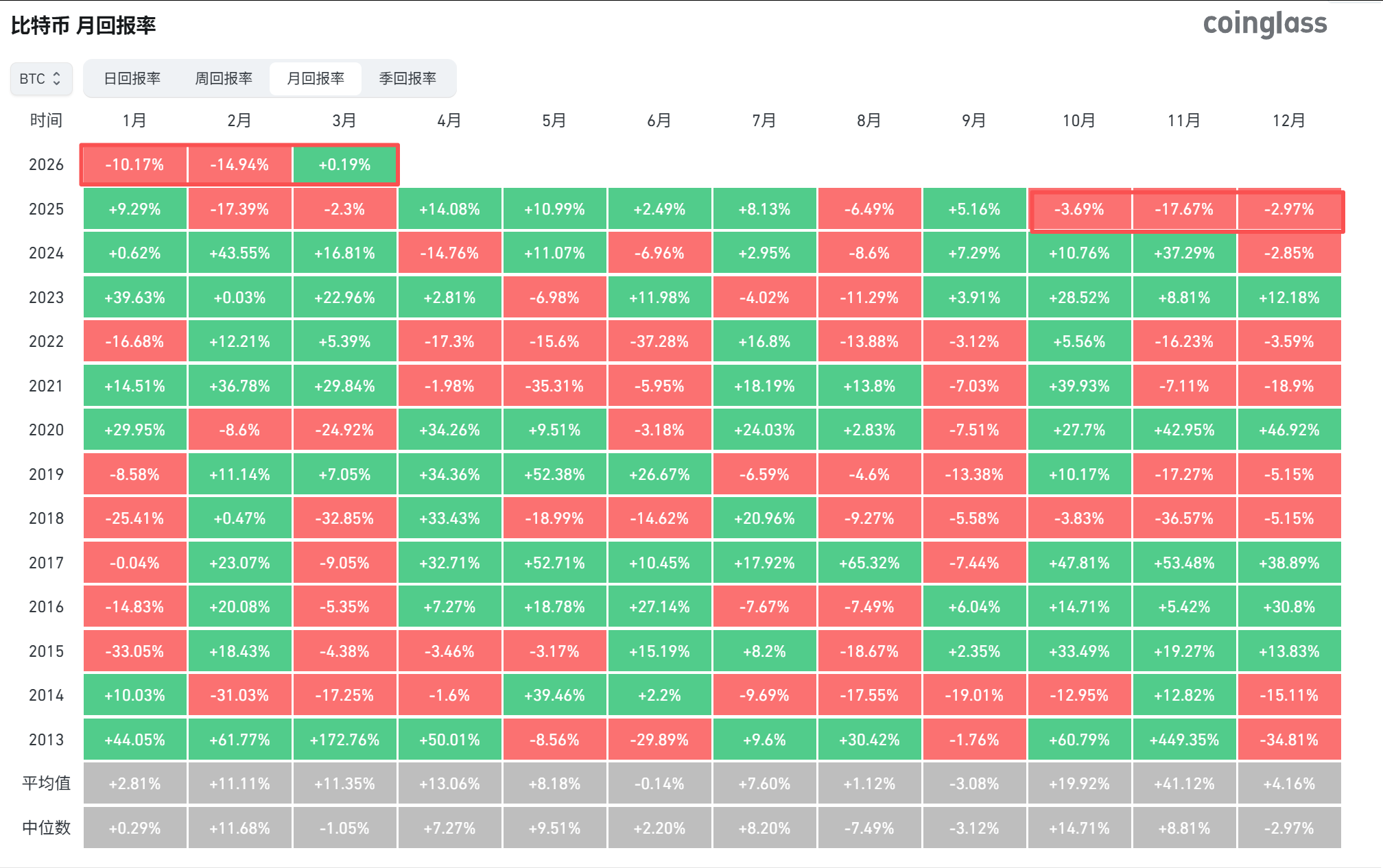
Task: Click the 2013 November +449.35% cell
Action: click(1184, 740)
